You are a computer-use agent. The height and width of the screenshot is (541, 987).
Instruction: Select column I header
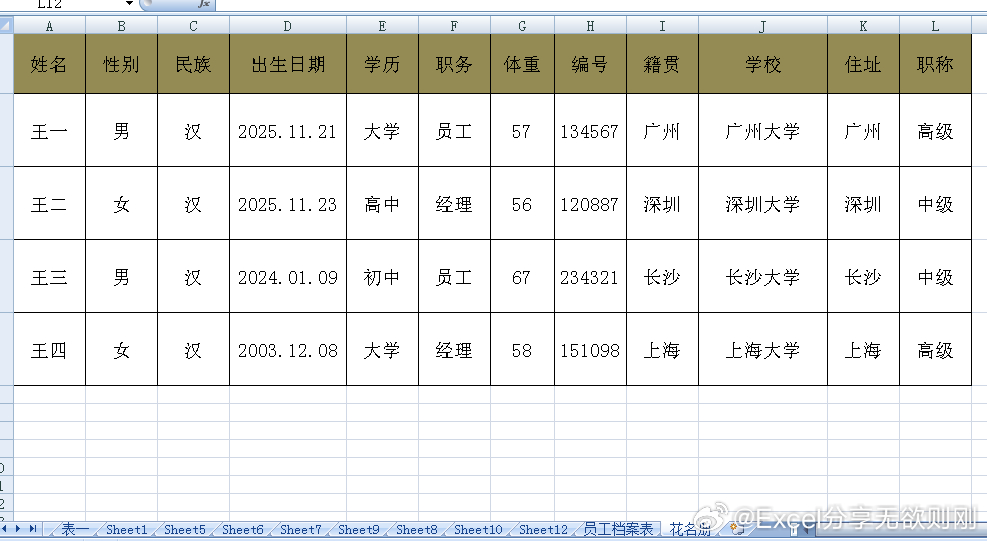coord(662,26)
